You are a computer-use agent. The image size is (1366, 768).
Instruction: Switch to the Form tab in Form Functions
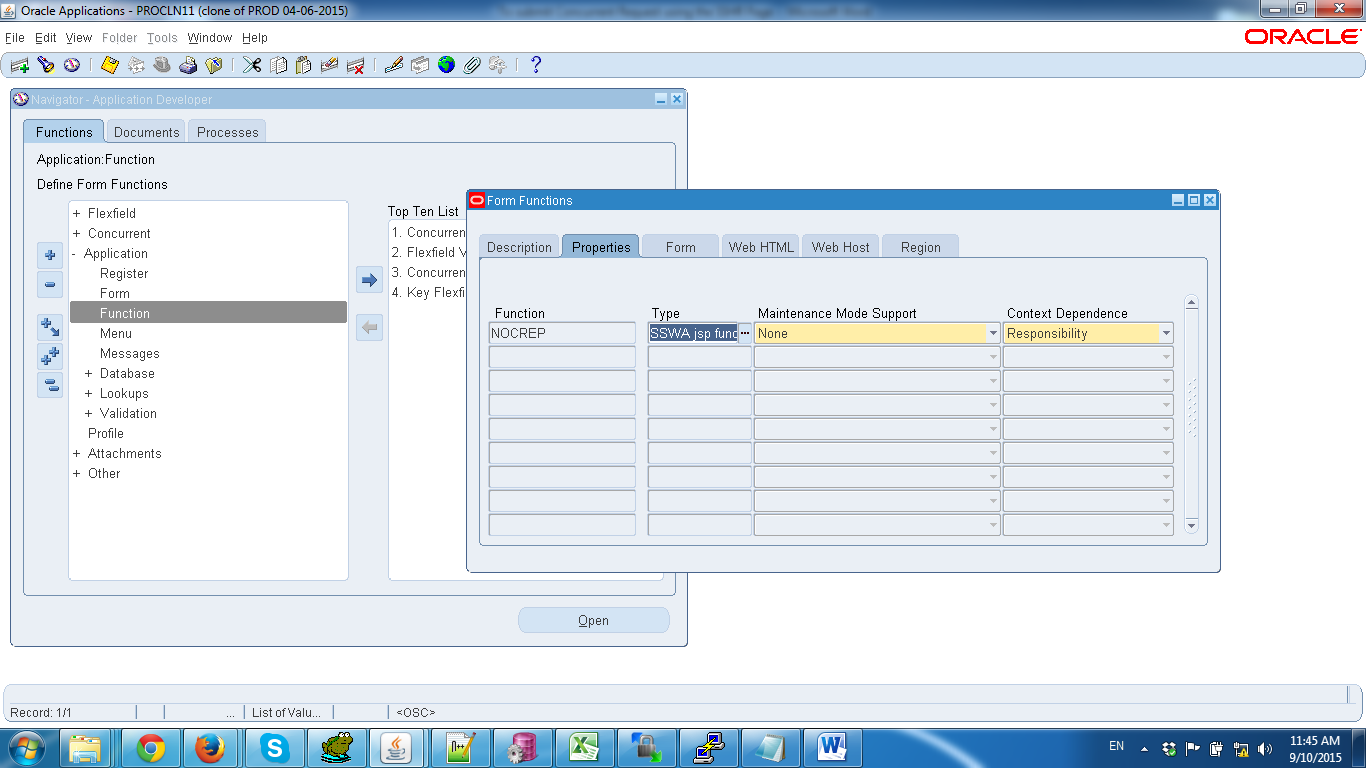(x=680, y=247)
